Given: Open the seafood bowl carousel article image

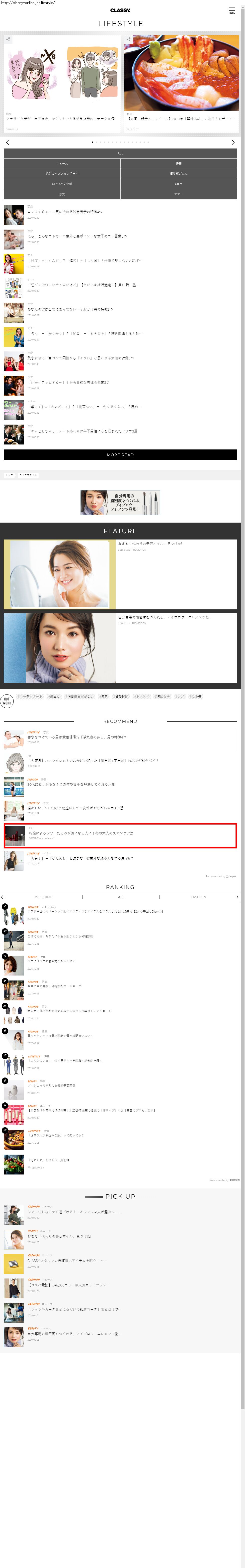Looking at the screenshot, I should (x=182, y=73).
